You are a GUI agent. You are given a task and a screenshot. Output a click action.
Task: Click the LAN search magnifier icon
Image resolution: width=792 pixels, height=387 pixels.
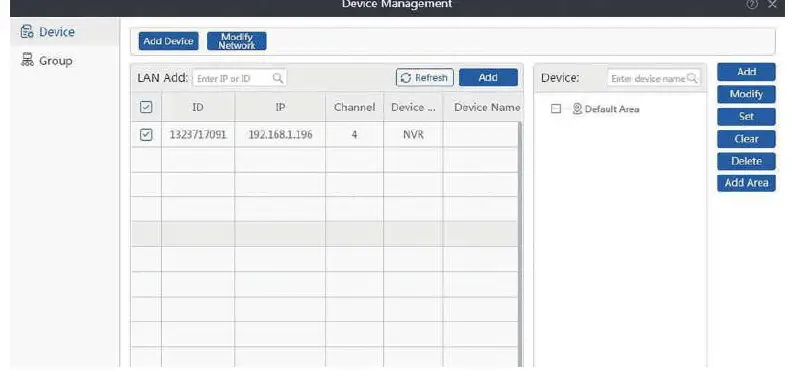point(278,78)
